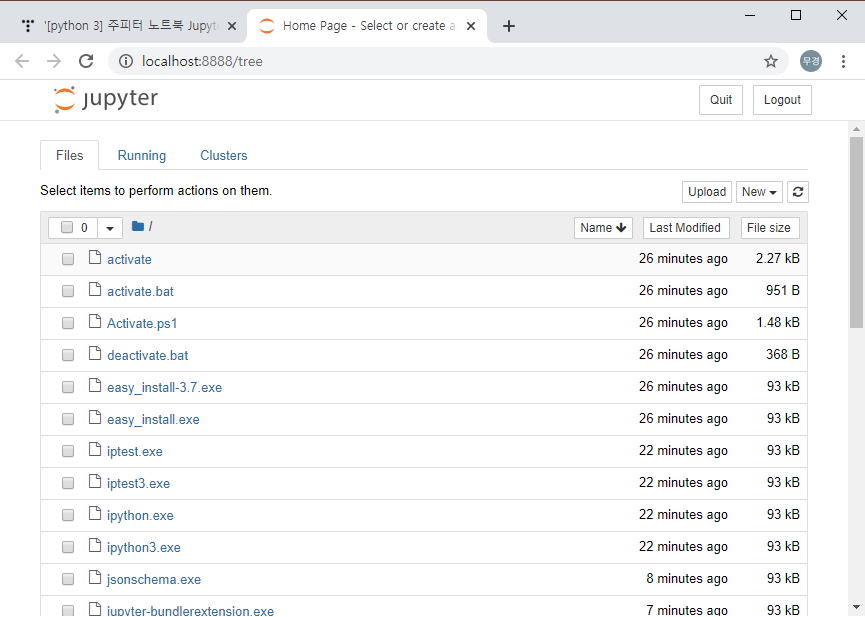Click file icon next to activate.bat
The height and width of the screenshot is (617, 865).
tap(95, 289)
